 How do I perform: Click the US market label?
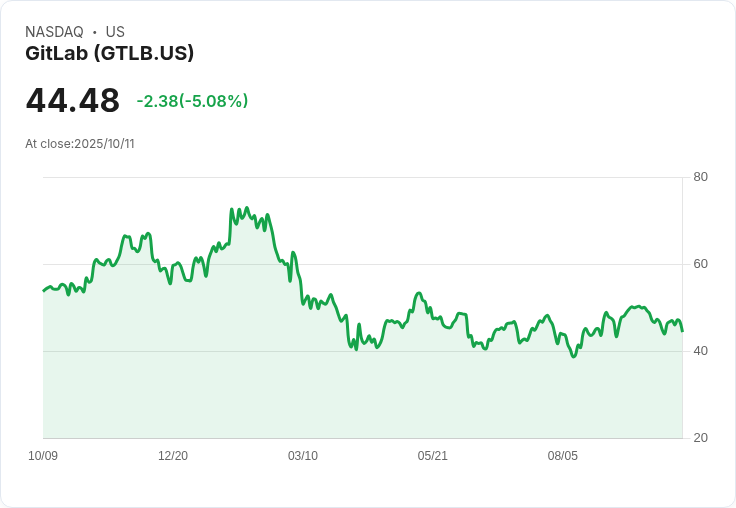coord(115,32)
